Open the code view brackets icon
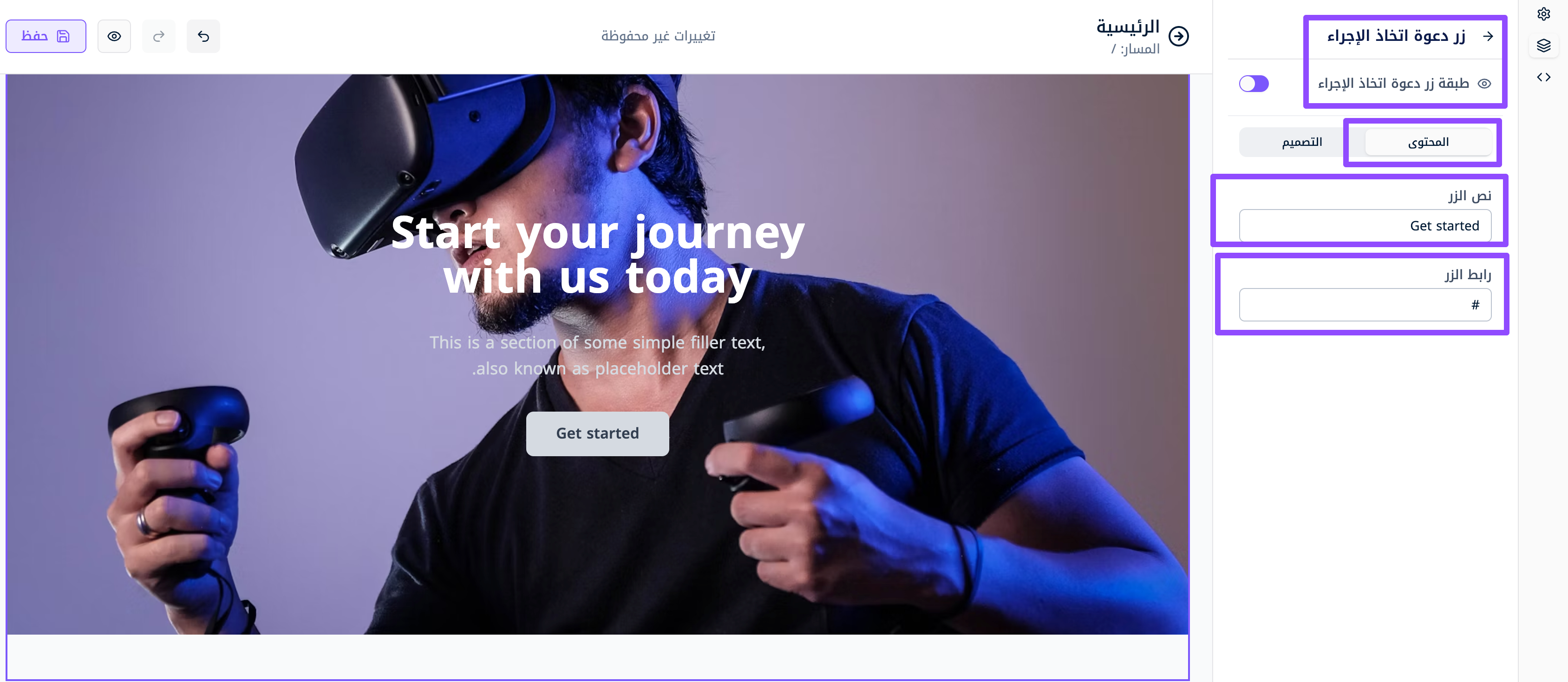 pos(1543,77)
